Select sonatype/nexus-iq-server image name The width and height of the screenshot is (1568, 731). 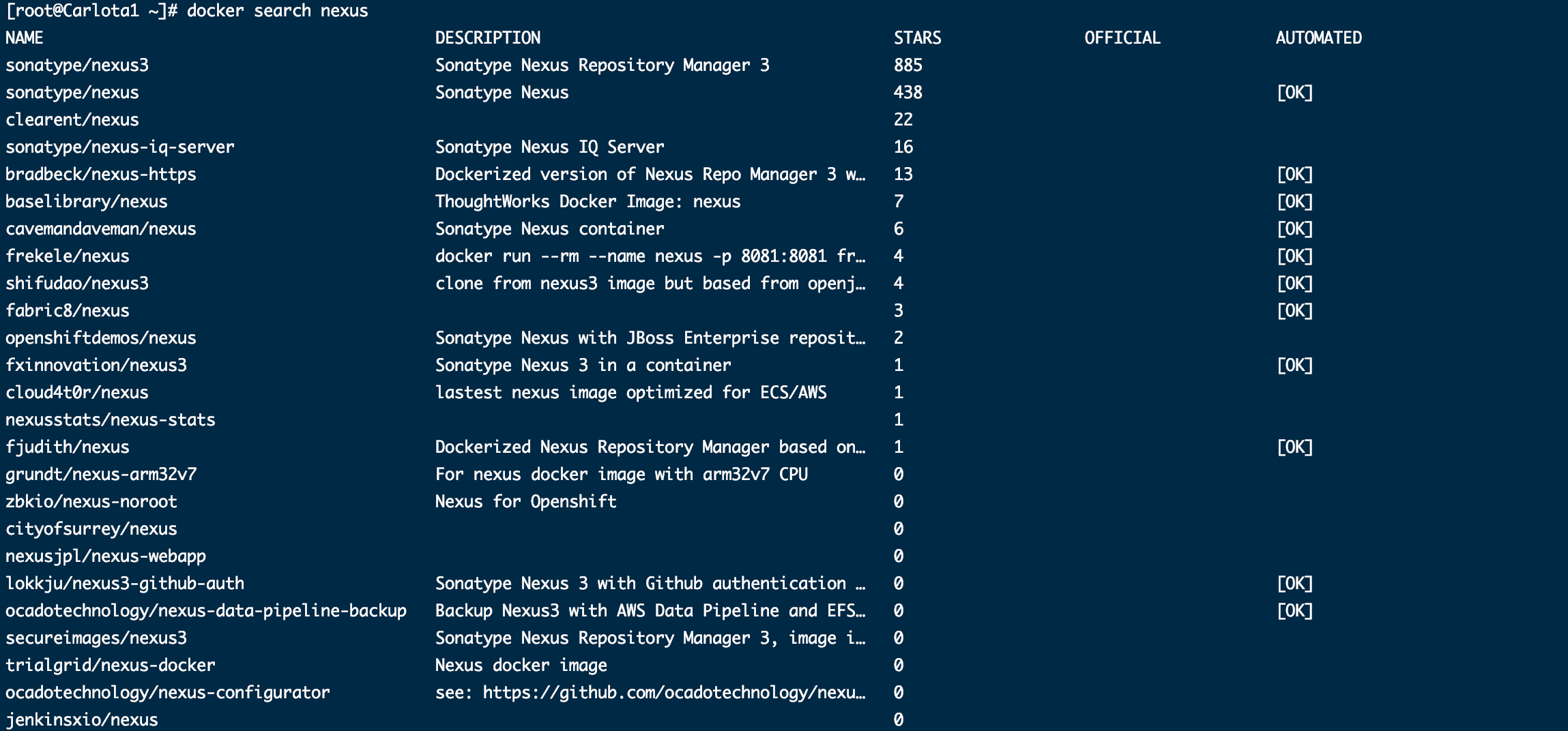(x=120, y=147)
